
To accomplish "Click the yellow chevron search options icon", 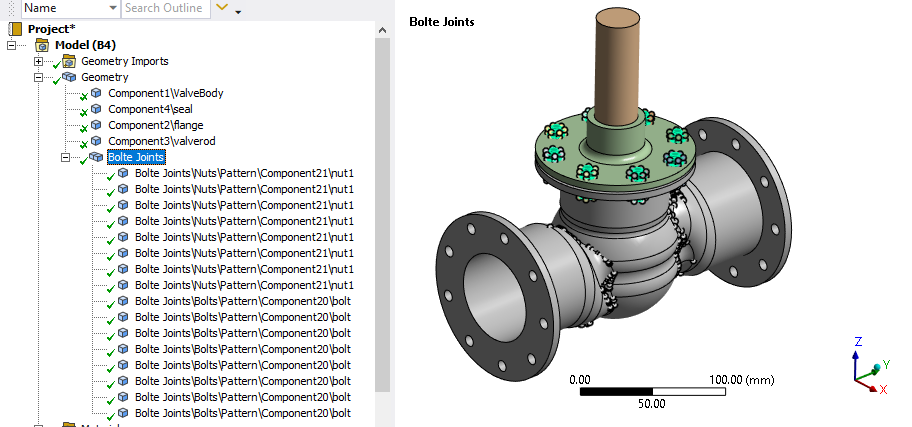I will (x=222, y=8).
